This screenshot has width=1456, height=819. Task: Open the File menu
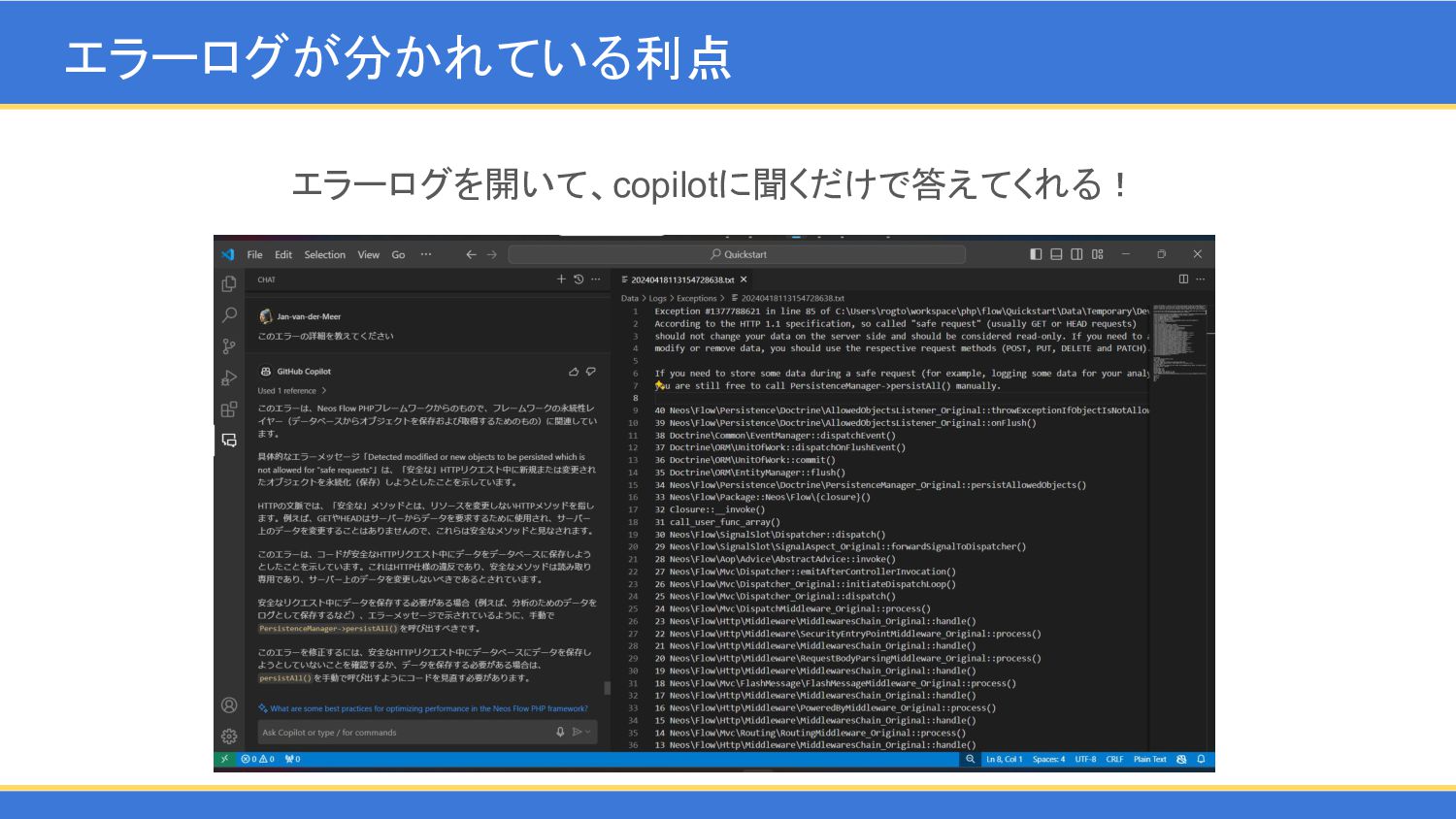pyautogui.click(x=255, y=254)
